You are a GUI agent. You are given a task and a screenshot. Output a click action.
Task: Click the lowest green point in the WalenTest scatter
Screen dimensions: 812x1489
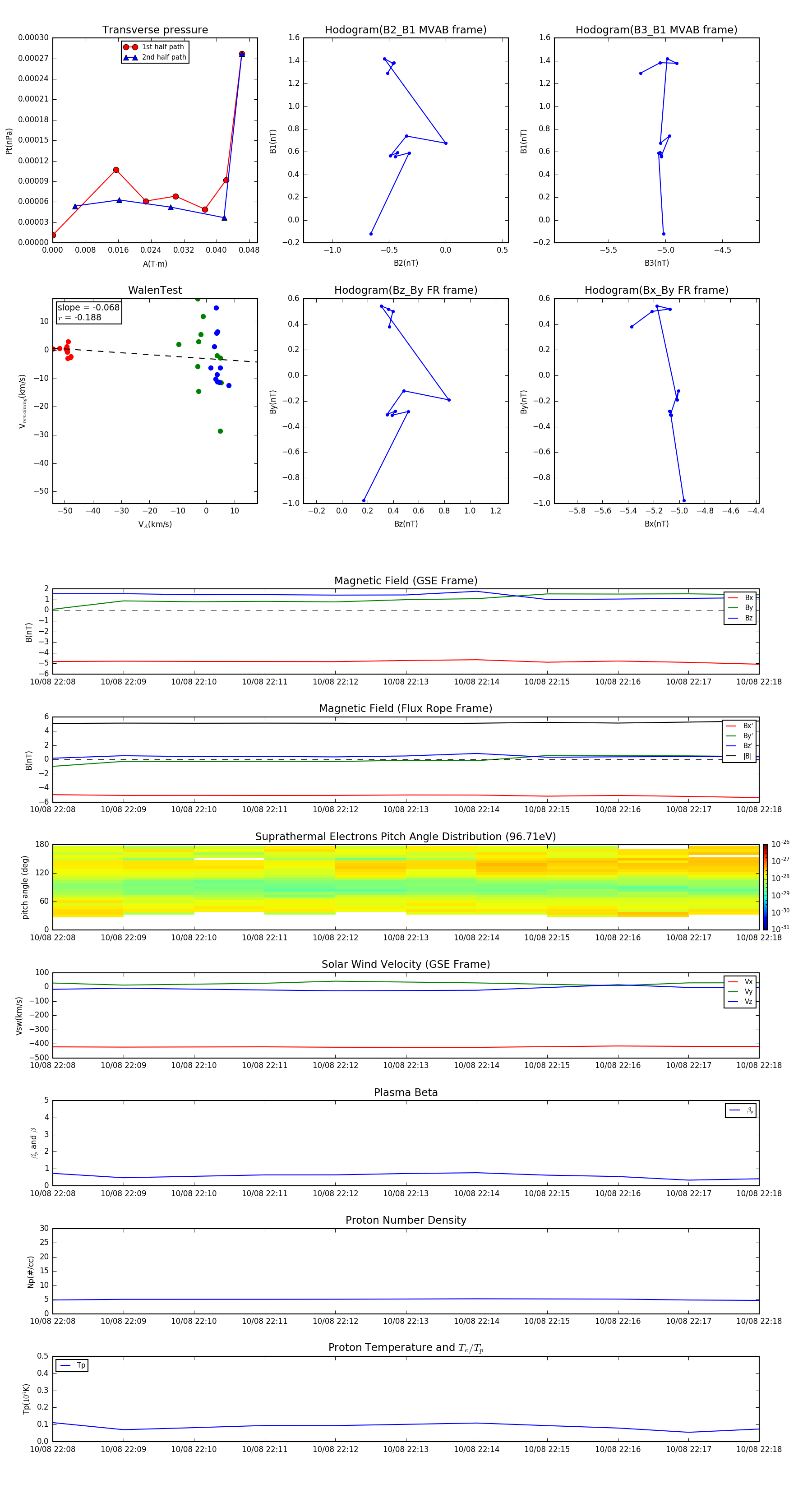point(220,431)
